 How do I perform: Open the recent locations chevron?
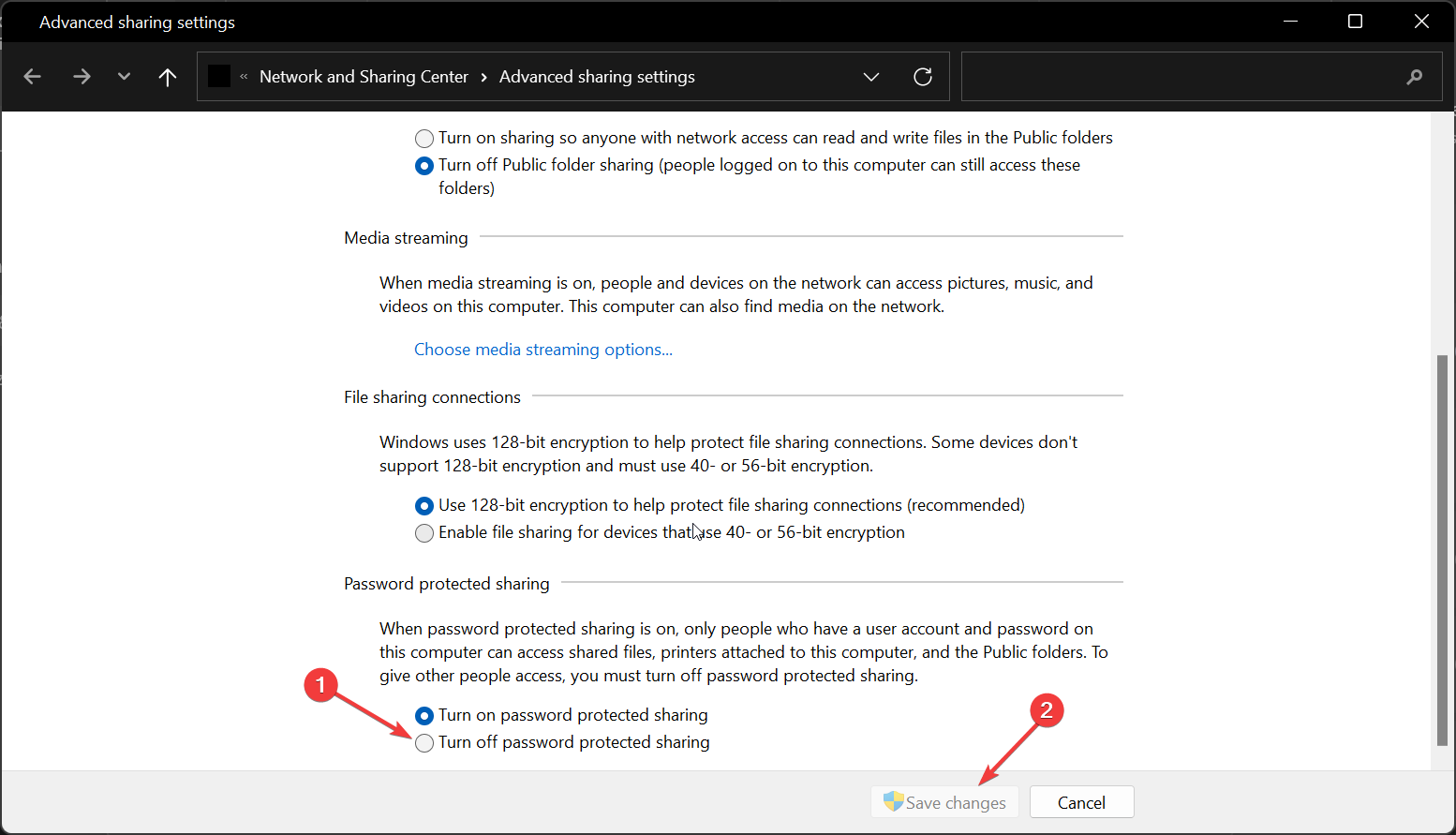tap(124, 77)
